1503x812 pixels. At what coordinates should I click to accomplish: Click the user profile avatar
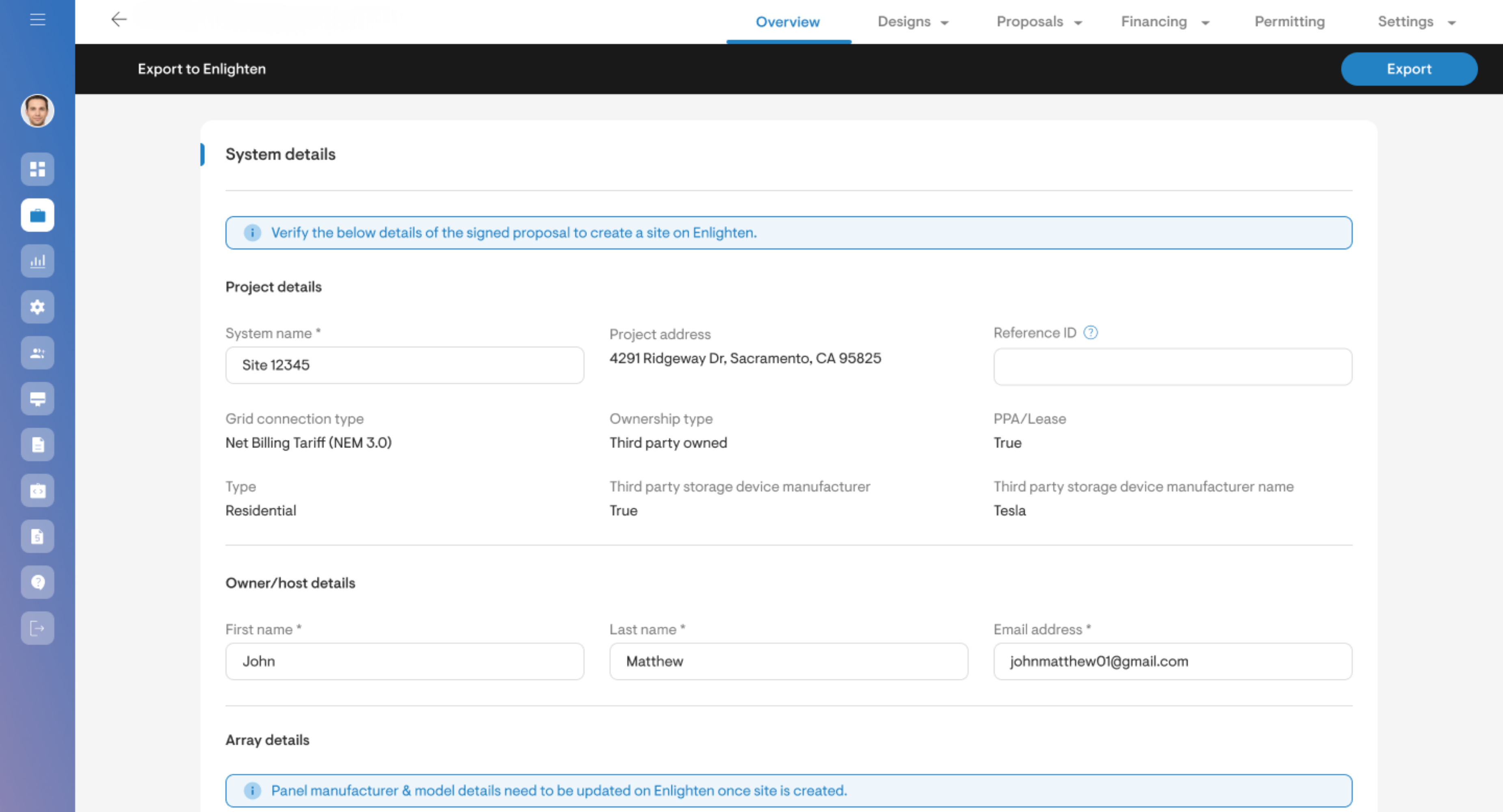click(x=37, y=111)
